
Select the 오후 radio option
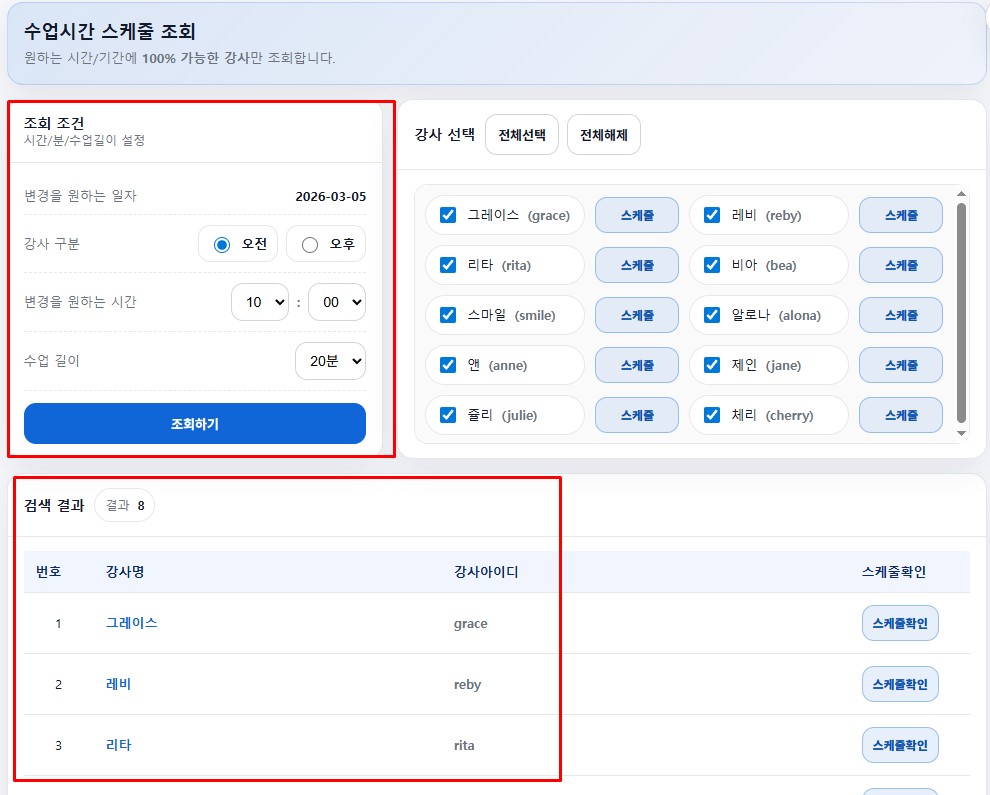tap(310, 244)
